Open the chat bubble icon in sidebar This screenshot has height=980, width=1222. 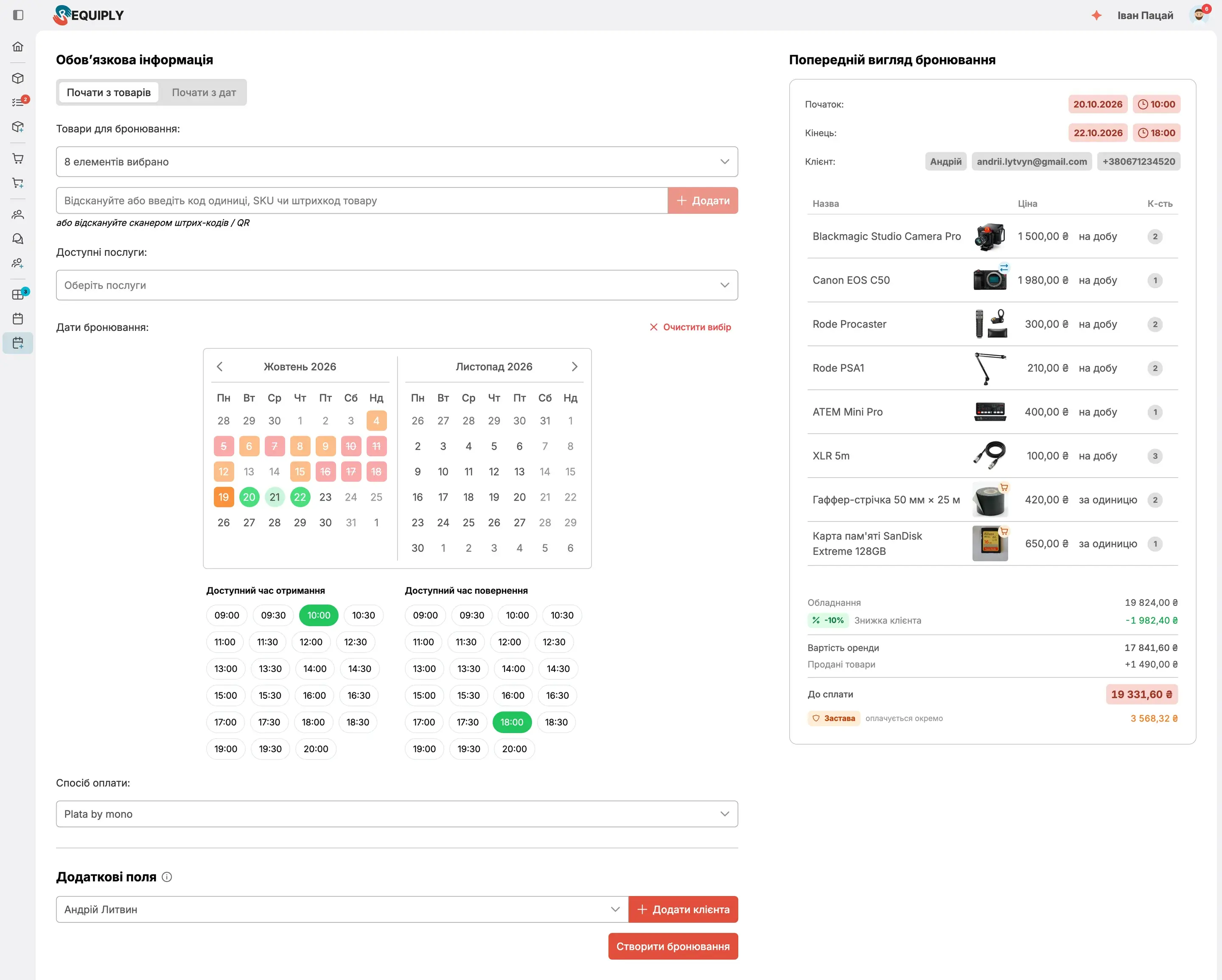point(18,239)
